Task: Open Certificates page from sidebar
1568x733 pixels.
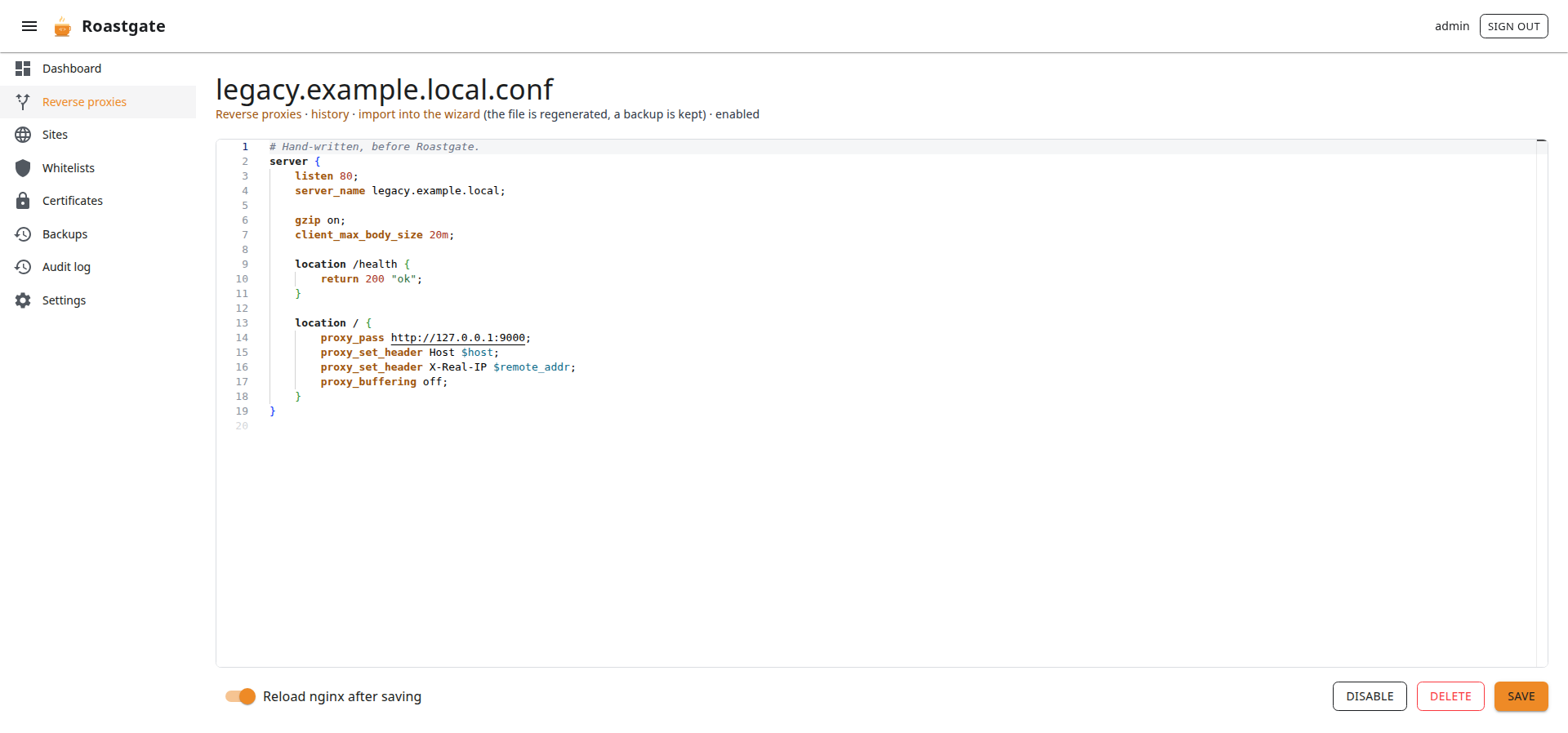Action: (x=98, y=201)
